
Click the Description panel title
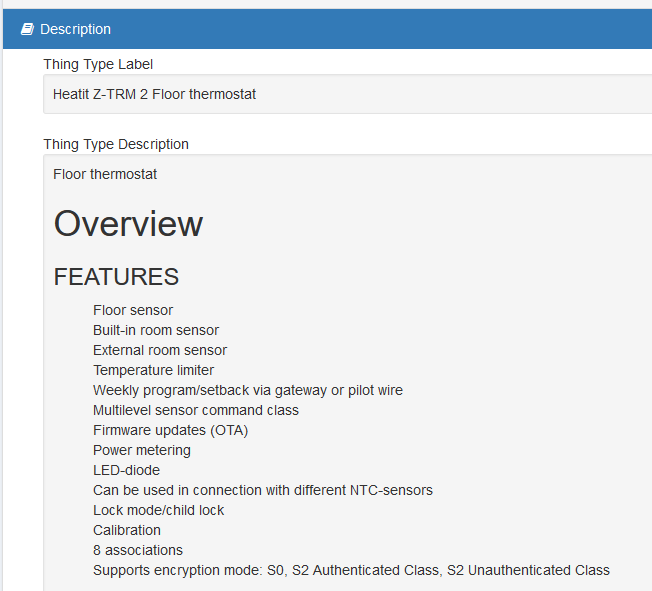(x=75, y=30)
